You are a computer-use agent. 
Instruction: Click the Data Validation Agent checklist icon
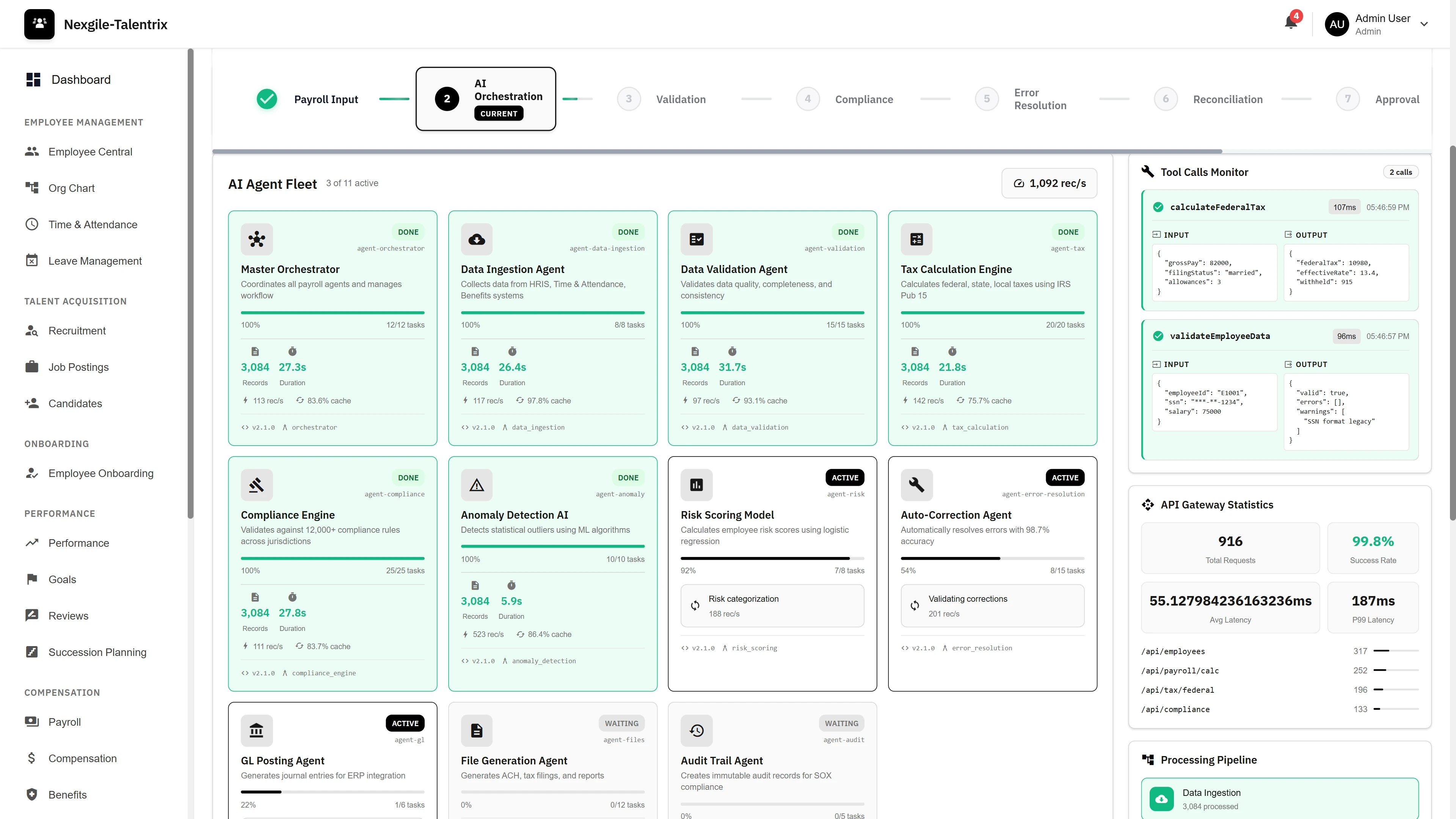tap(697, 239)
